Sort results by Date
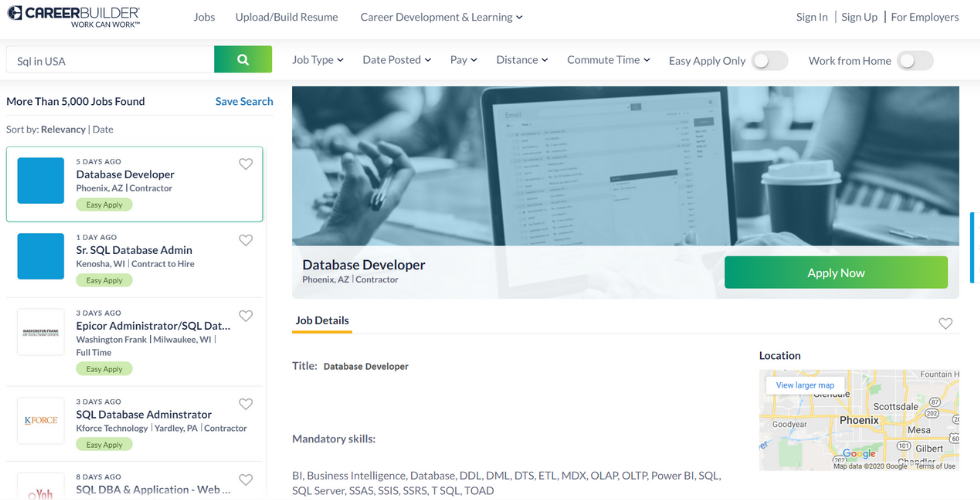980x500 pixels. [103, 129]
